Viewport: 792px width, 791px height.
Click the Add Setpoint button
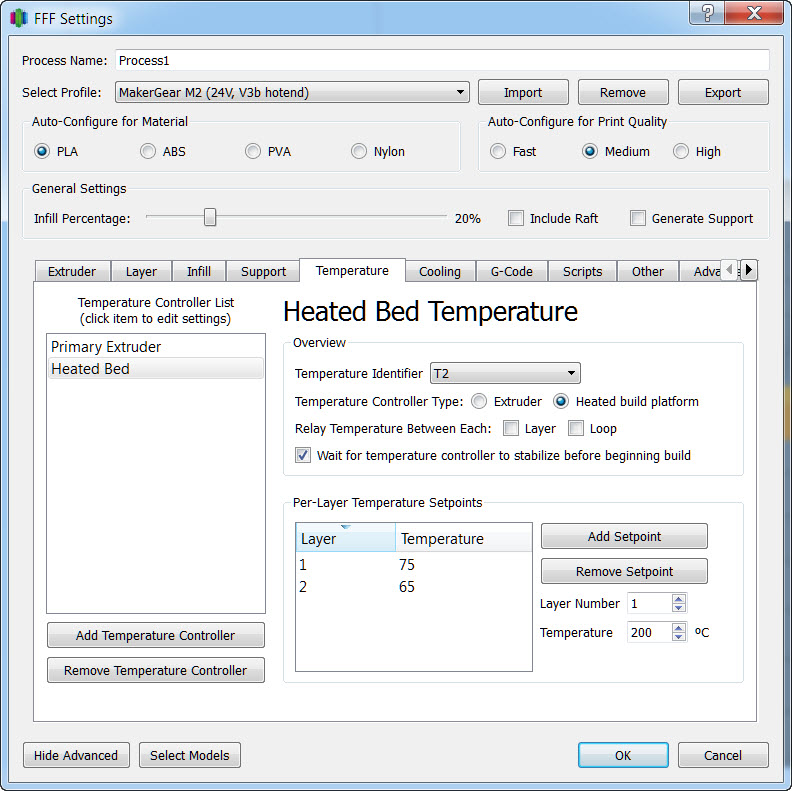624,537
